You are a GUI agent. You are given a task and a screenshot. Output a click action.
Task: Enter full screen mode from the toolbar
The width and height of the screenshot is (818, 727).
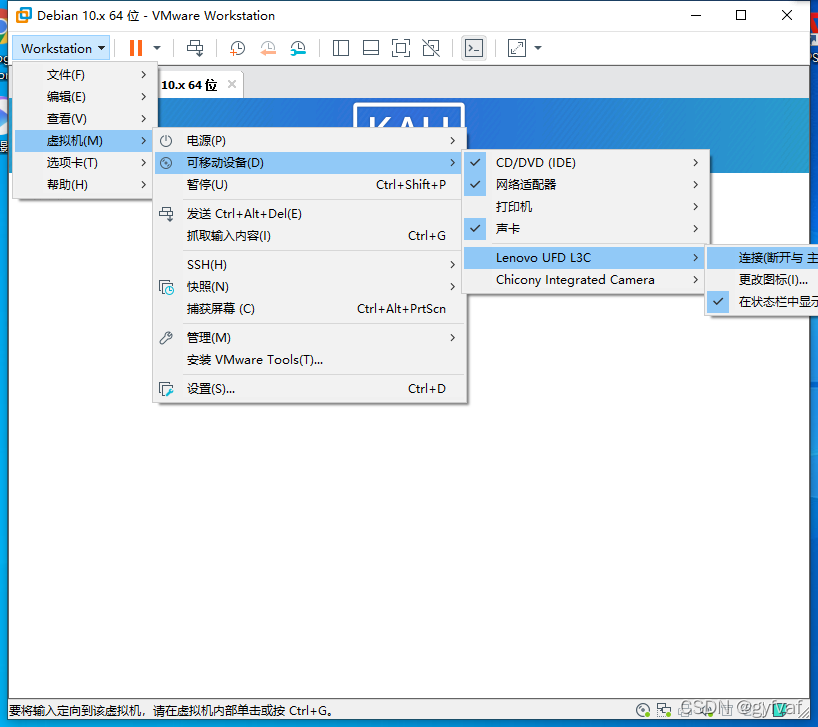401,48
